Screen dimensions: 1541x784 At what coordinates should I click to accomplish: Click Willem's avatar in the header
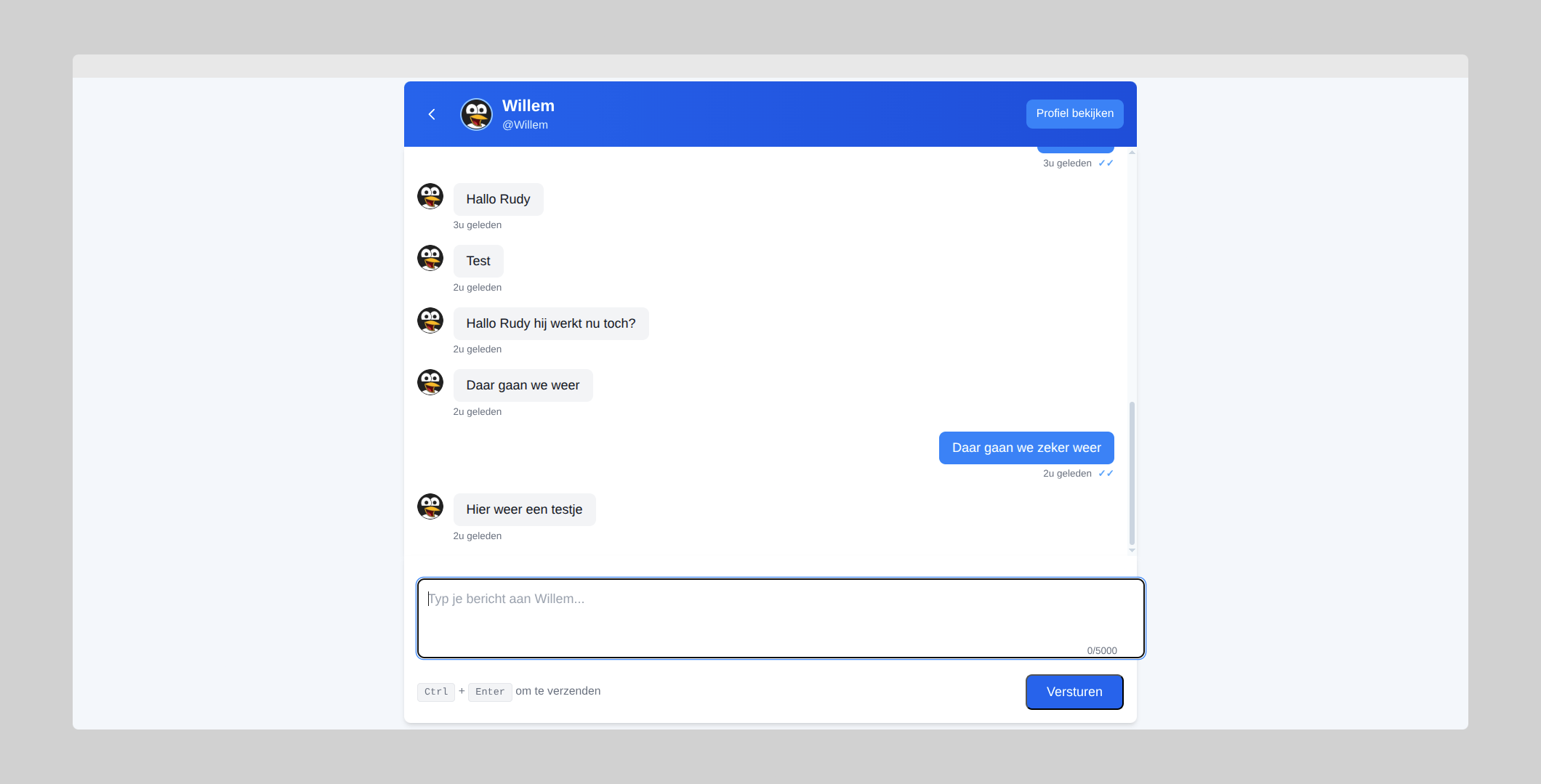coord(476,114)
